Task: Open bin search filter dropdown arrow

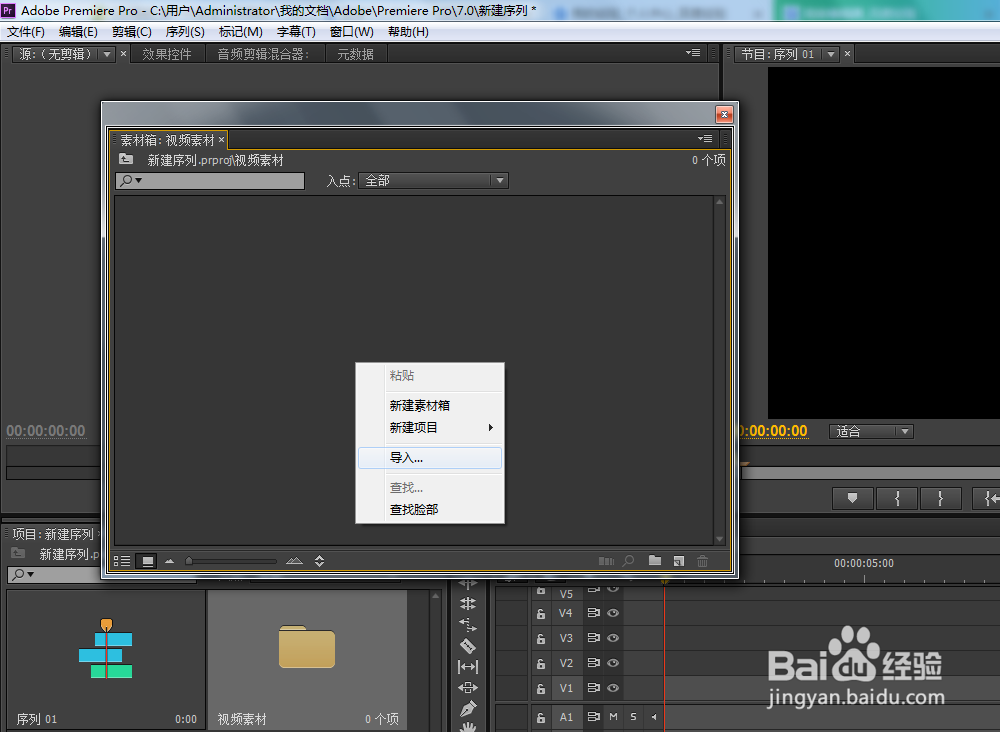Action: 138,180
